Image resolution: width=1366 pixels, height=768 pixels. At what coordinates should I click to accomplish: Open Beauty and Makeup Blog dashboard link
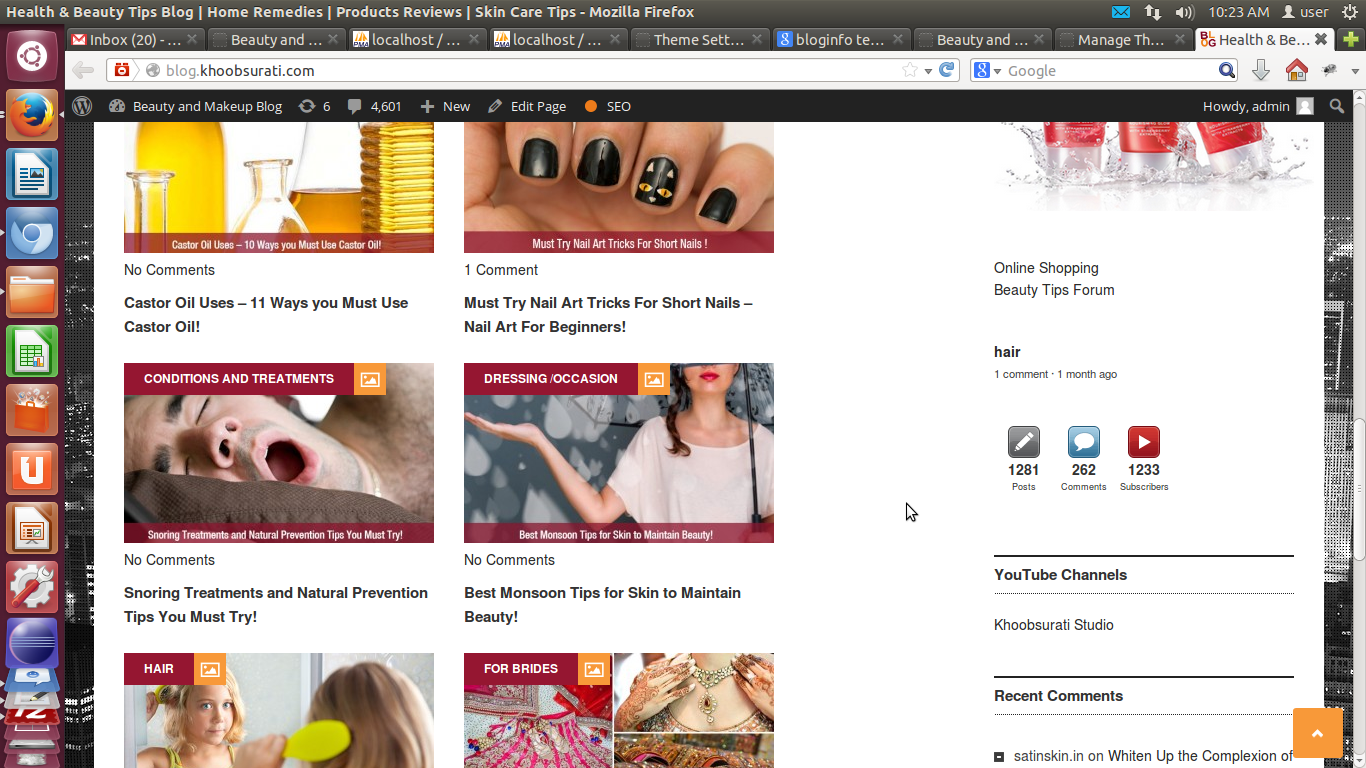[x=196, y=106]
